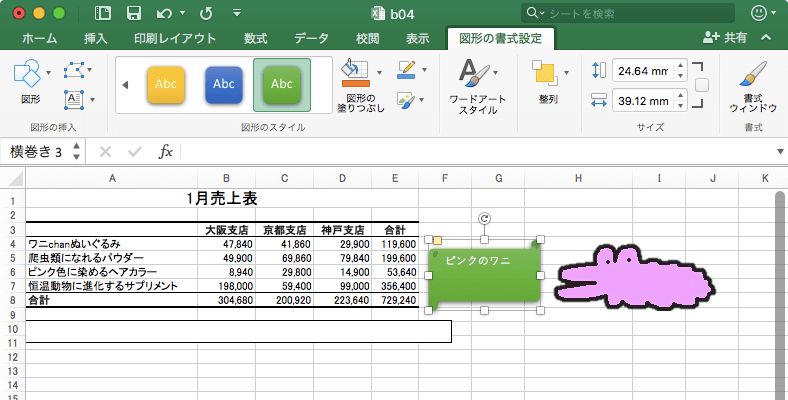
Task: Switch to 印刷レイアウト tab
Action: [175, 38]
